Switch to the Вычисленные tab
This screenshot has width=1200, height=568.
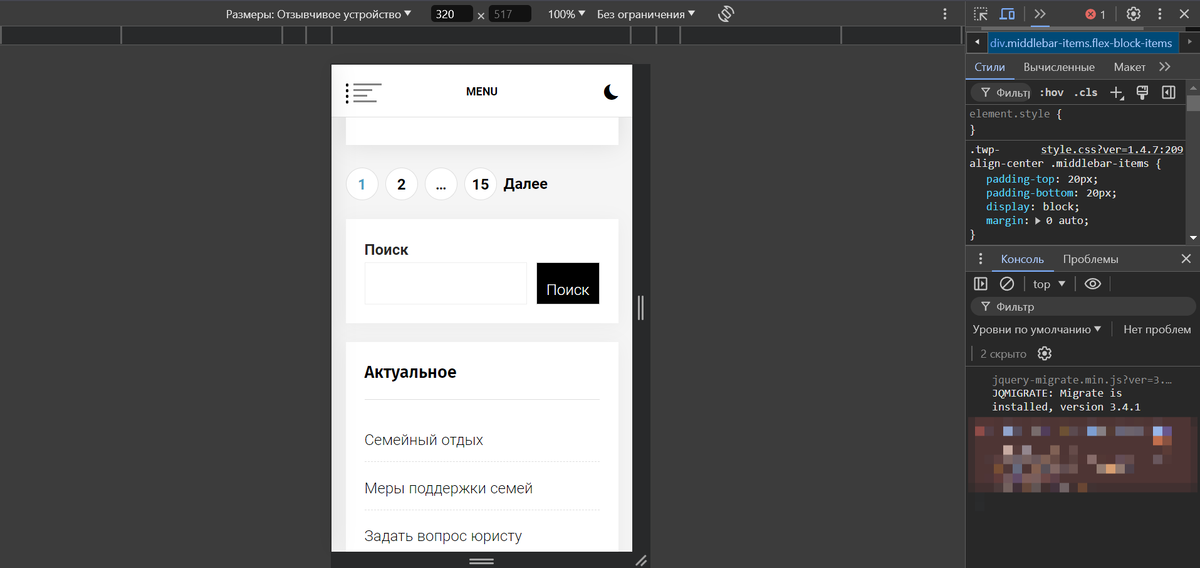pos(1059,67)
